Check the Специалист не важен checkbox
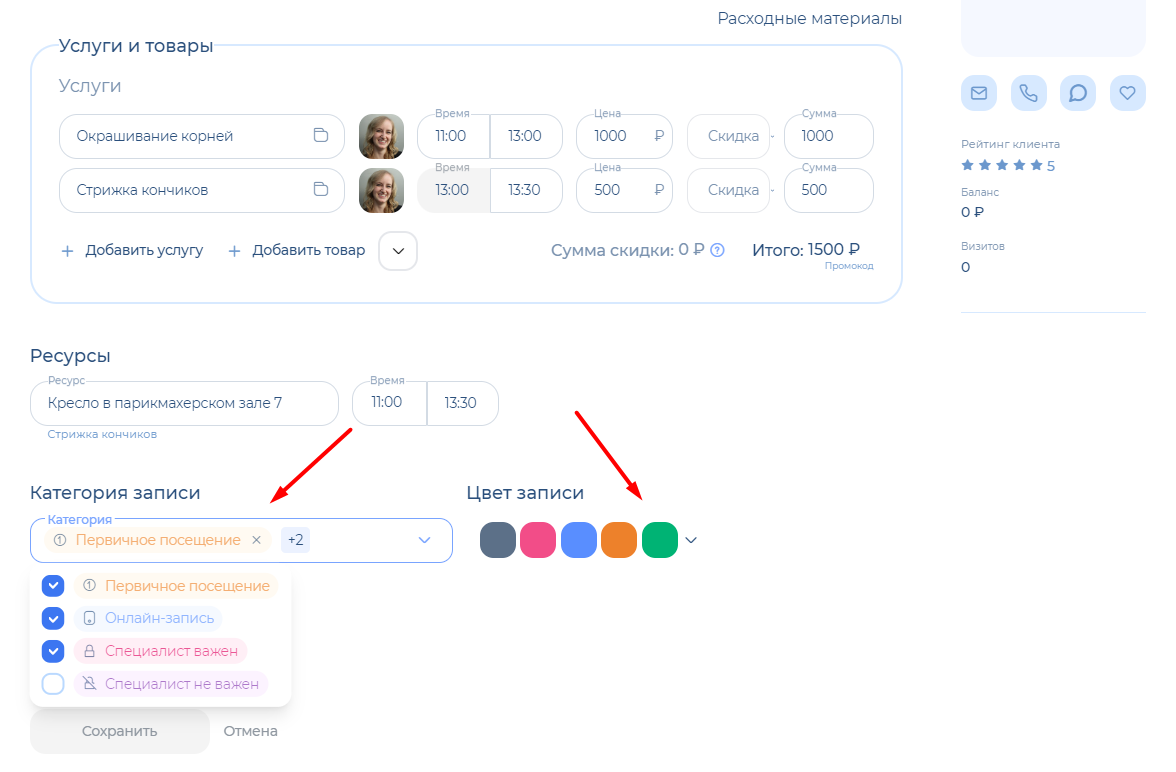Image resolution: width=1176 pixels, height=772 pixels. [x=53, y=684]
